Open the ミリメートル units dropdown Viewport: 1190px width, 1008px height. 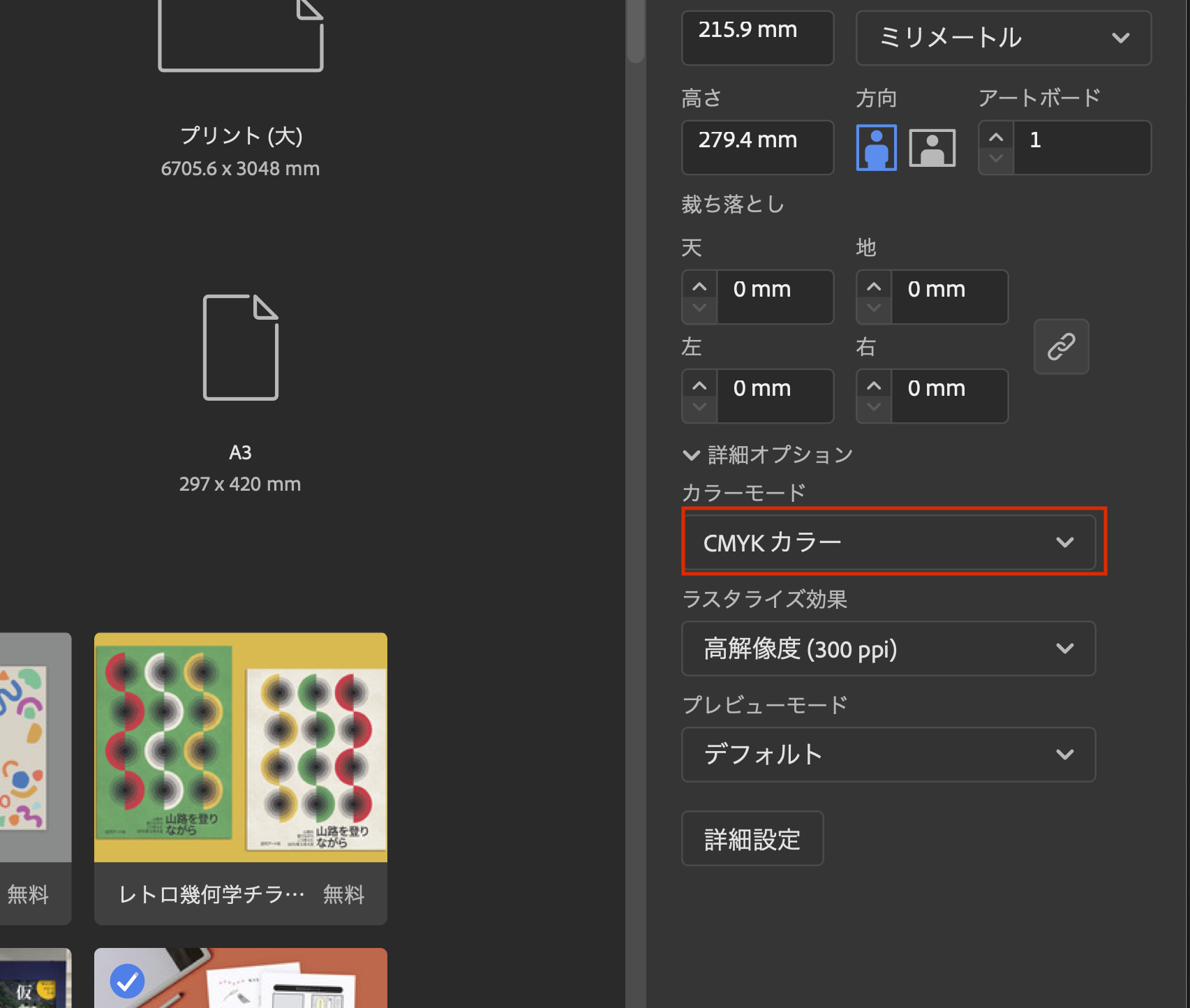[x=1003, y=38]
